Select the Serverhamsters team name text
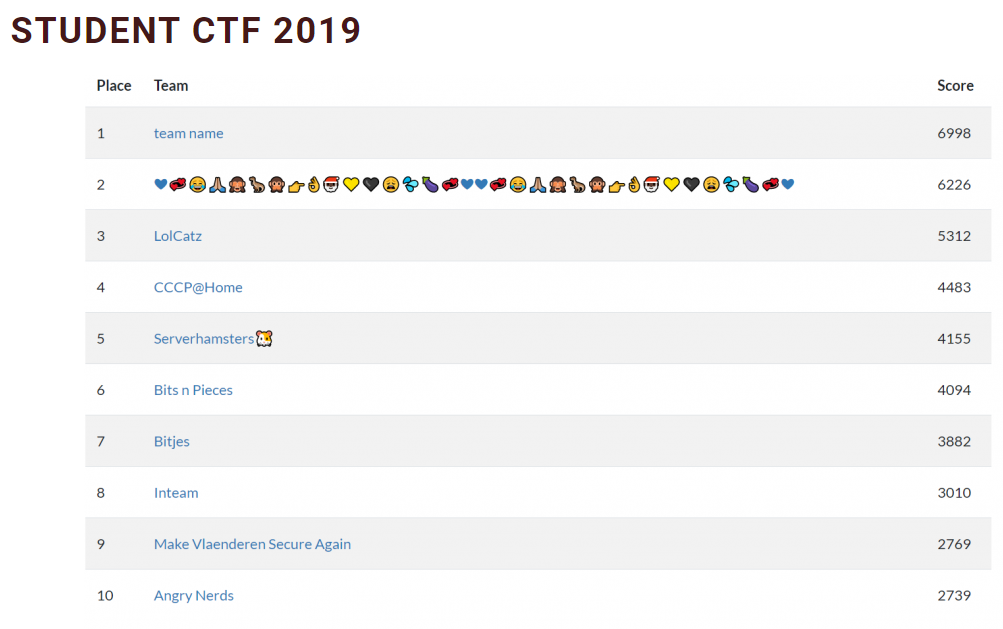The width and height of the screenshot is (1003, 629). point(204,339)
